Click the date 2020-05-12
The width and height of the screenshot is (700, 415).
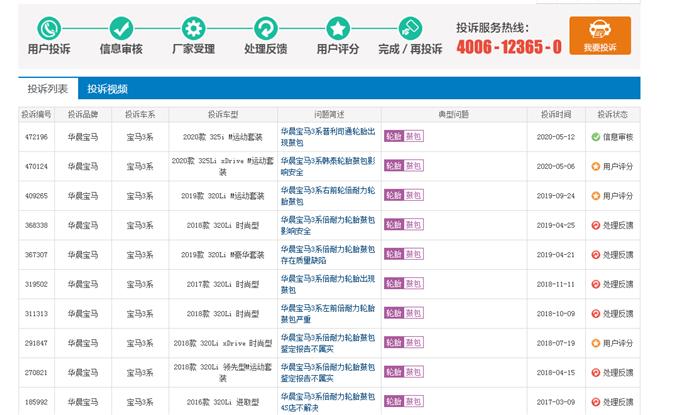556,137
